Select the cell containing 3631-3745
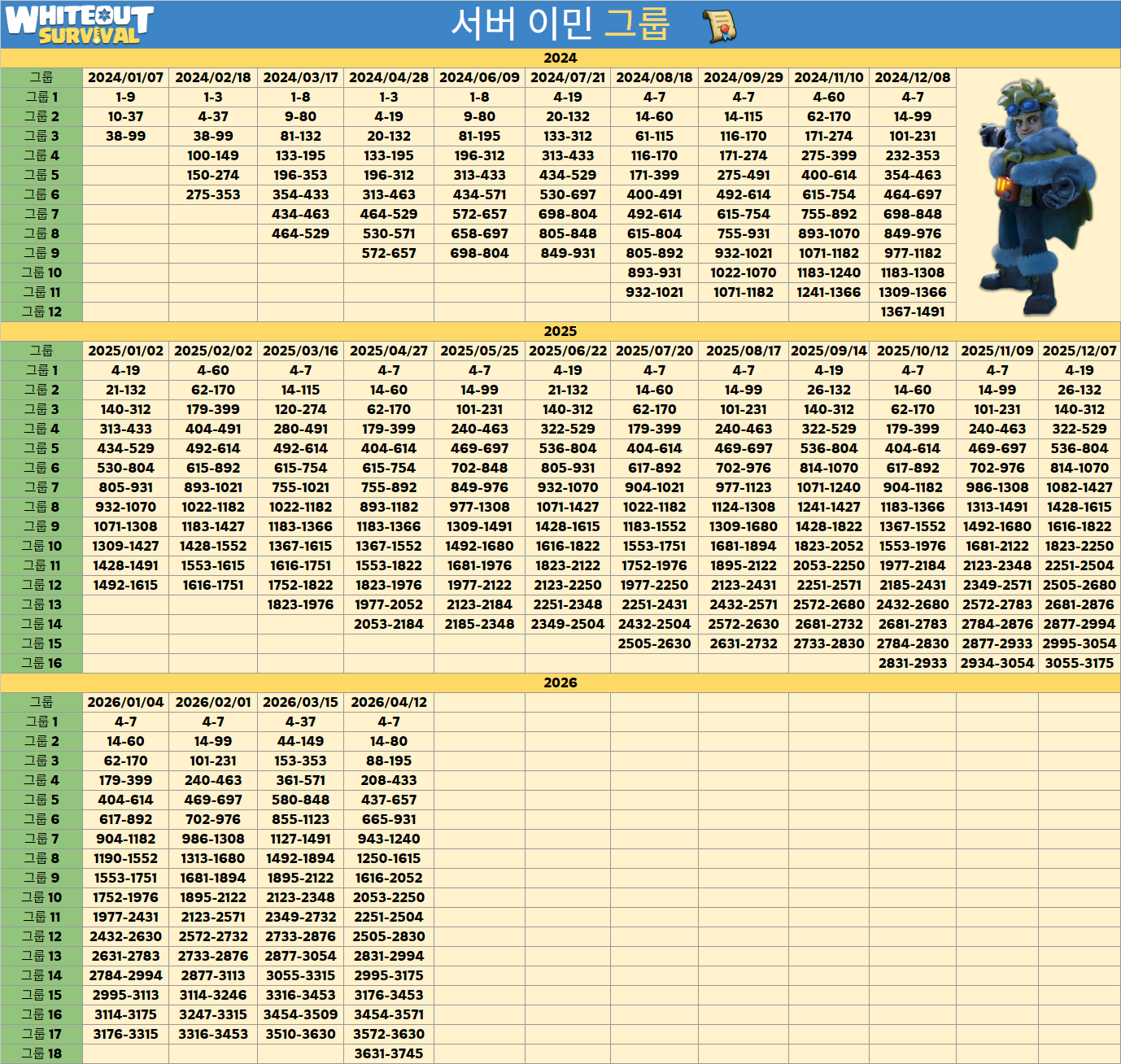The width and height of the screenshot is (1121, 1064). [x=388, y=1053]
